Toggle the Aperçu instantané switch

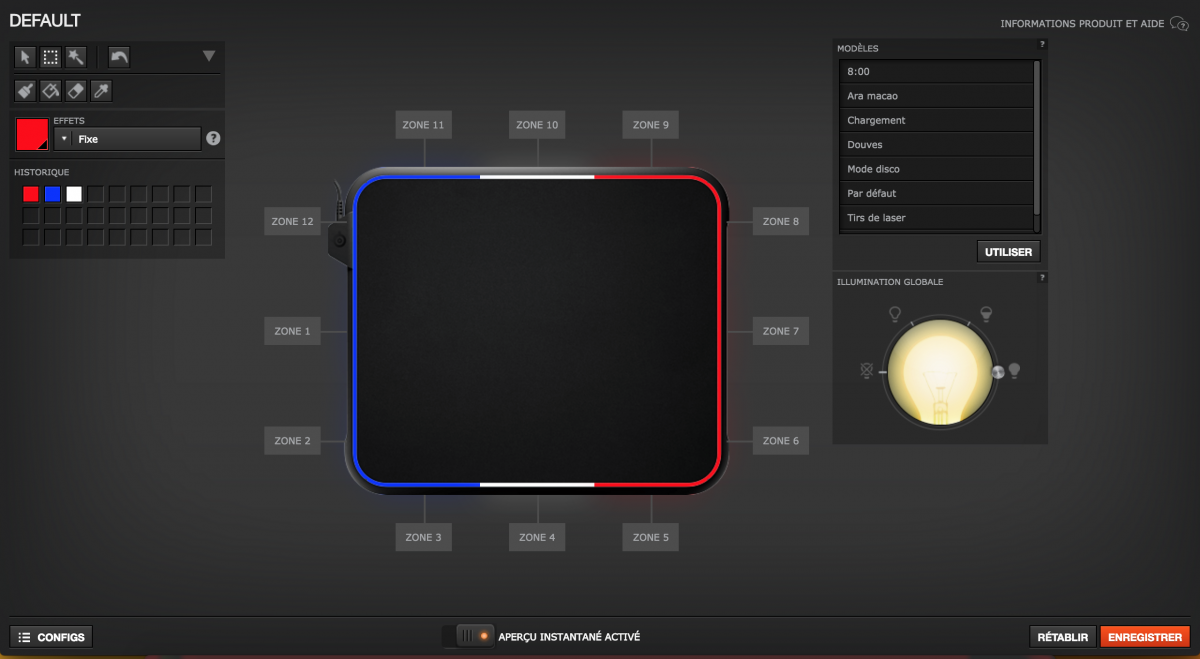(x=468, y=636)
